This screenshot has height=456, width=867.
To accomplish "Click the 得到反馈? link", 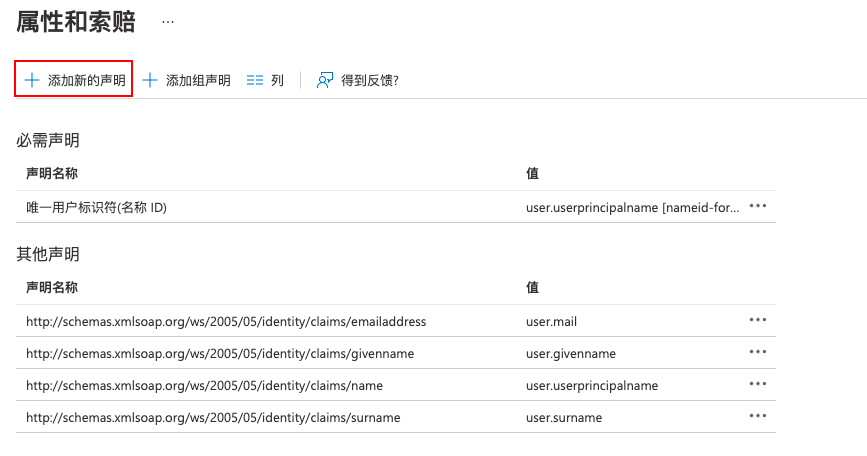I will point(369,81).
